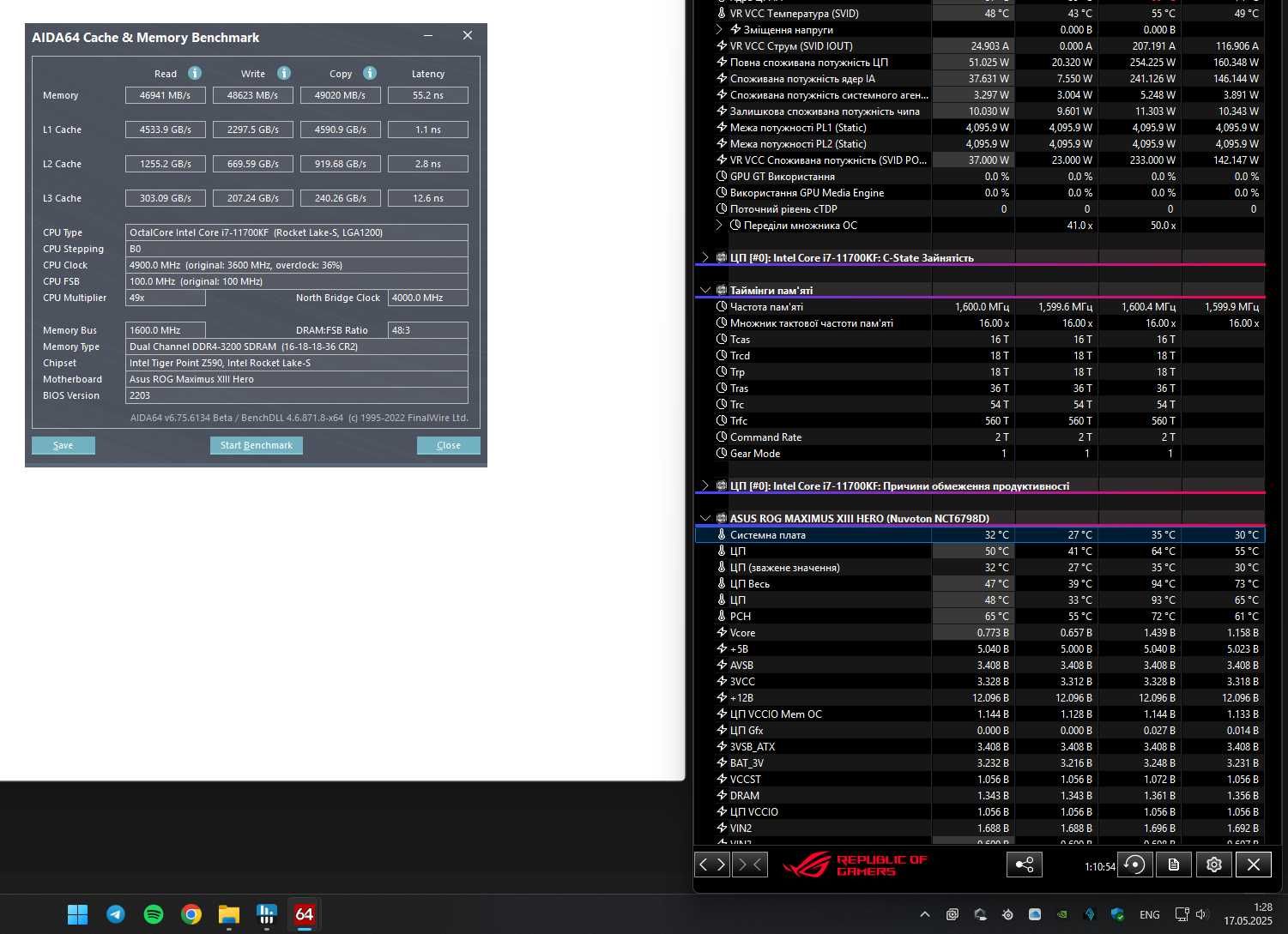
Task: Reset min/max values with the clock reset icon
Action: click(x=1135, y=865)
